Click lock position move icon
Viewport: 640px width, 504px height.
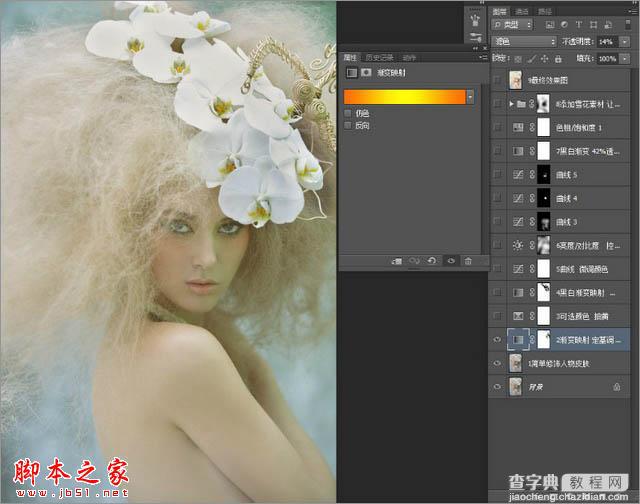[x=544, y=59]
